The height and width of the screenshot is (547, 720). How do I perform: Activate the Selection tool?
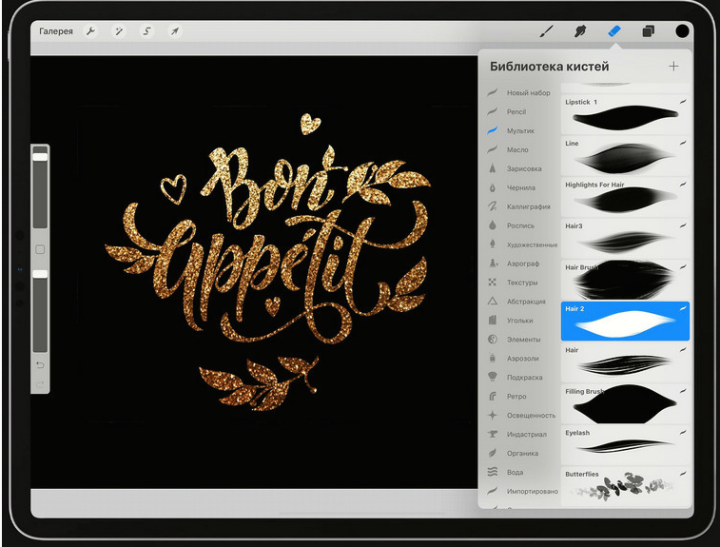pos(147,31)
